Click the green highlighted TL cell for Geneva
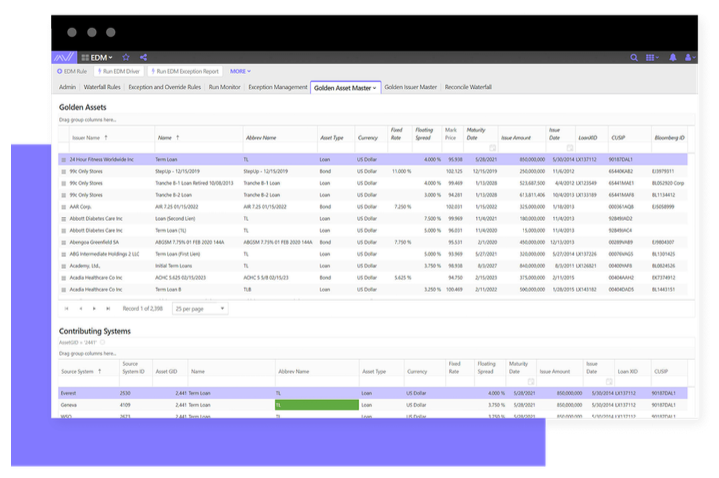Image resolution: width=719 pixels, height=478 pixels. pyautogui.click(x=315, y=405)
